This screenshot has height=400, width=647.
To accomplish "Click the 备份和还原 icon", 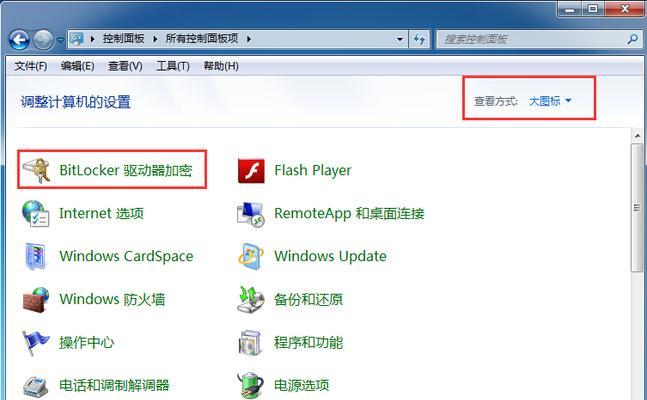I will click(x=250, y=299).
